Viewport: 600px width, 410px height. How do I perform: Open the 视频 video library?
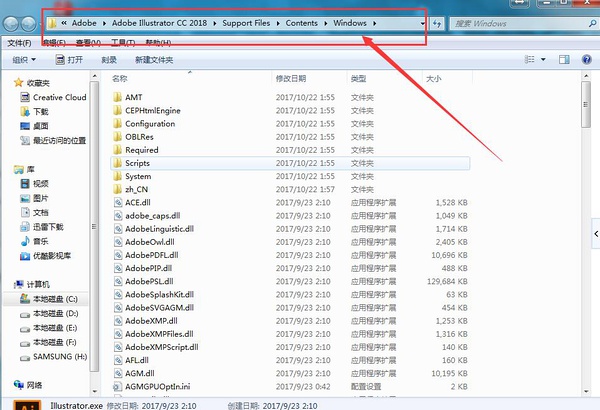coord(40,184)
